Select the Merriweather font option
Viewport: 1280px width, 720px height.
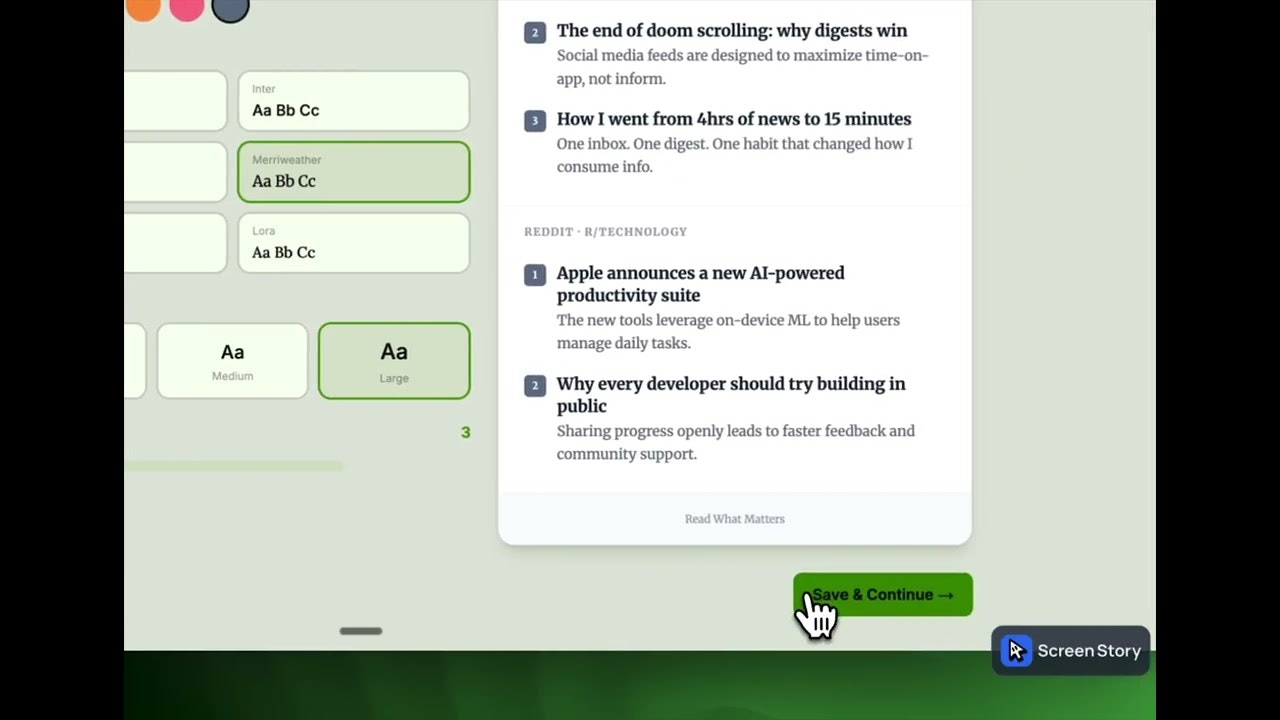coord(354,172)
